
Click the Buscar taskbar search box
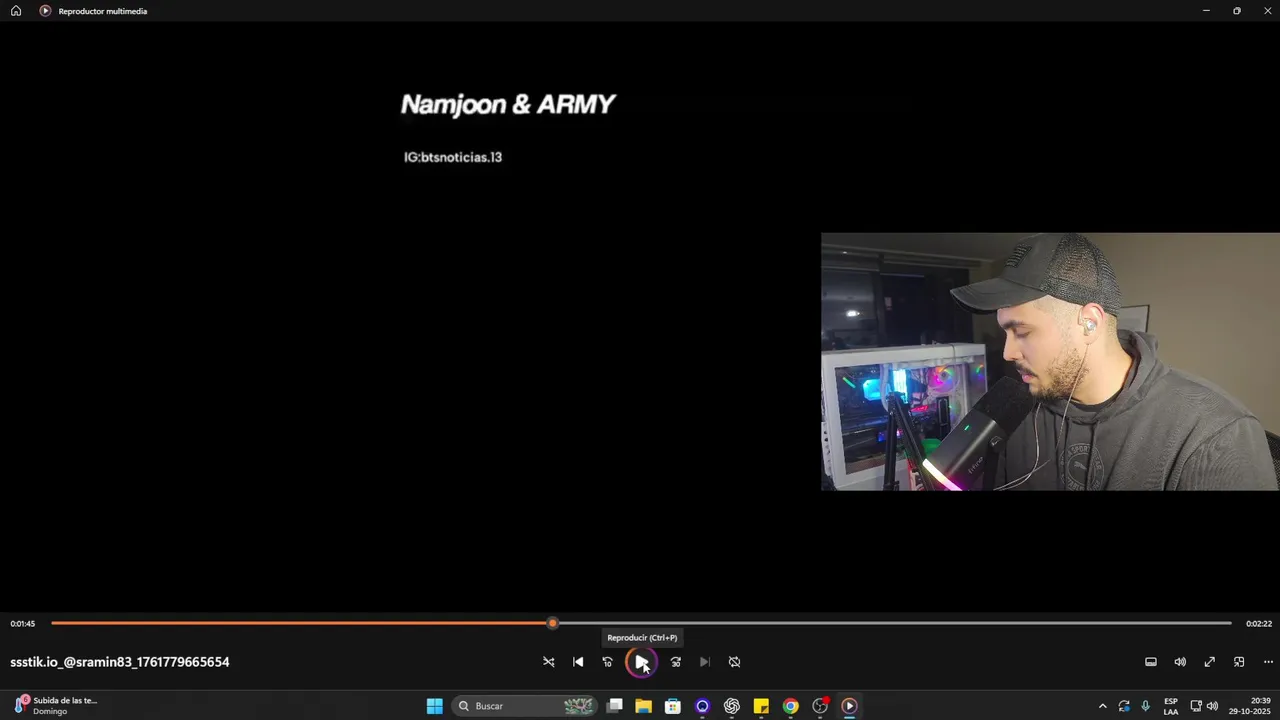coord(525,706)
